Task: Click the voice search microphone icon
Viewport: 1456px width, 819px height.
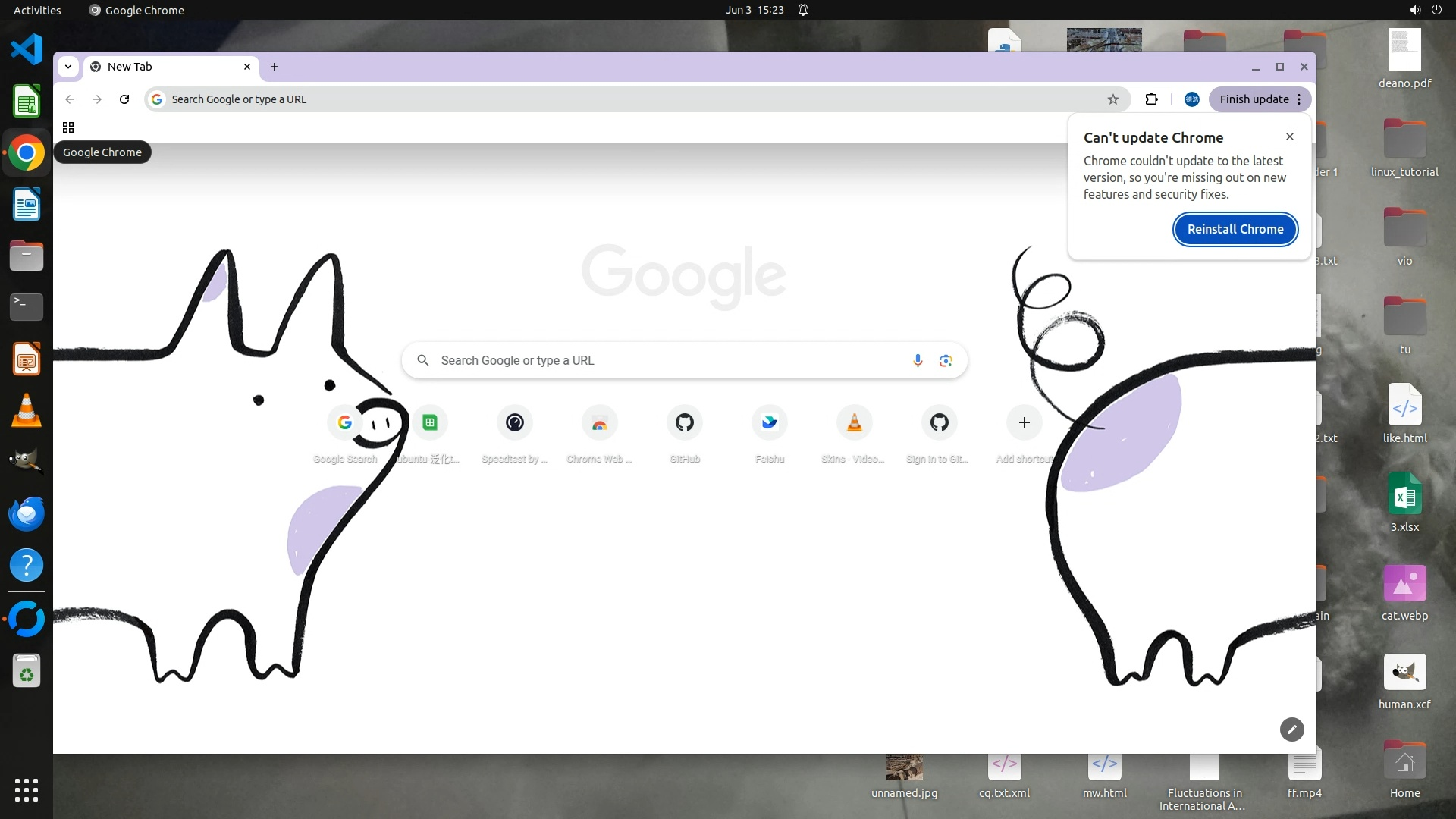Action: (918, 360)
